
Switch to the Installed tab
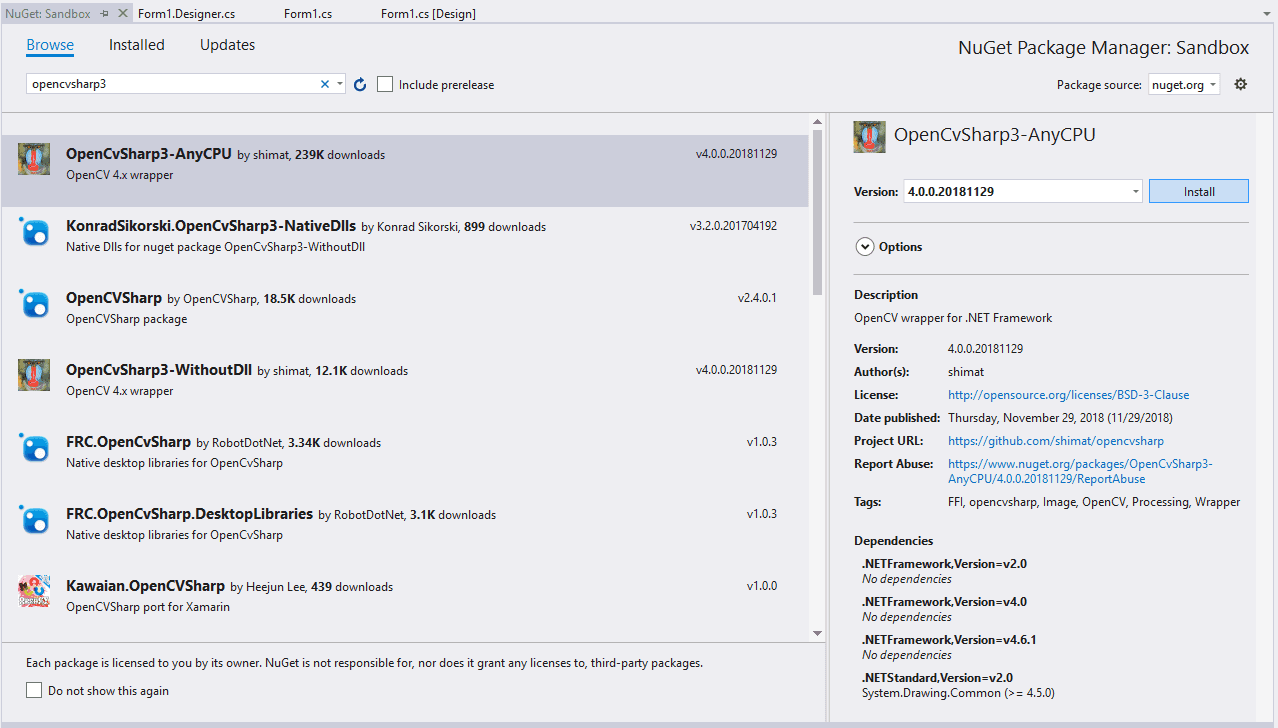pos(136,44)
